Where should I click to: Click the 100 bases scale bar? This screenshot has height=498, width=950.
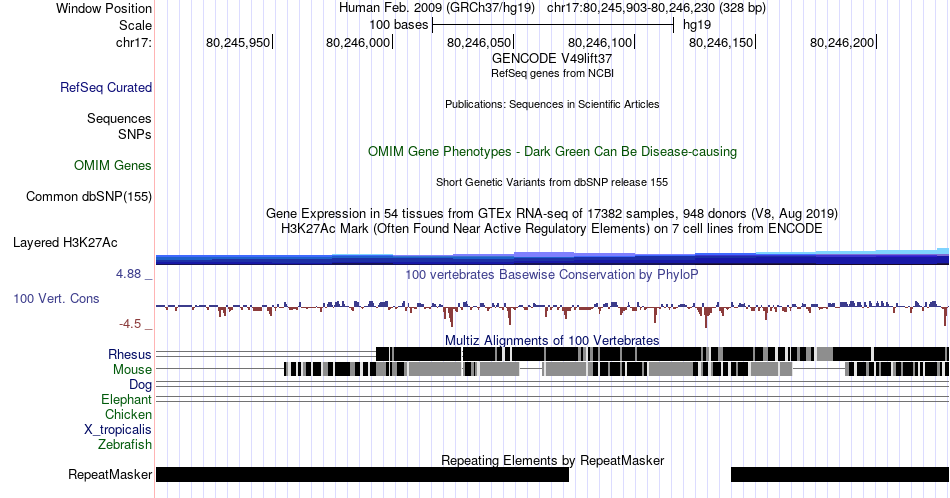pyautogui.click(x=553, y=25)
